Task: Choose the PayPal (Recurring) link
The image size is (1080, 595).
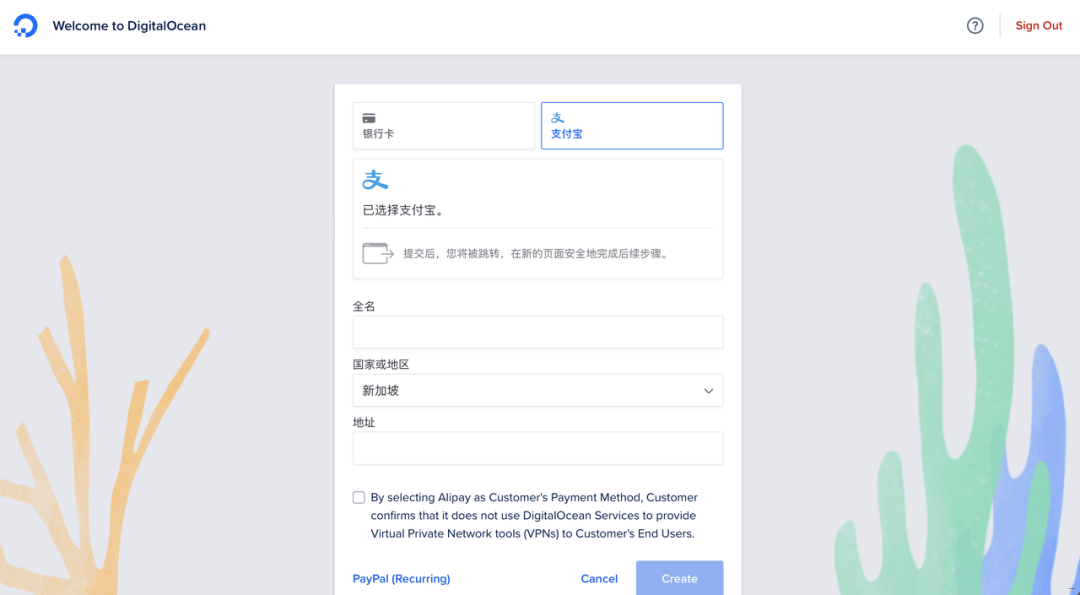Action: (x=401, y=579)
